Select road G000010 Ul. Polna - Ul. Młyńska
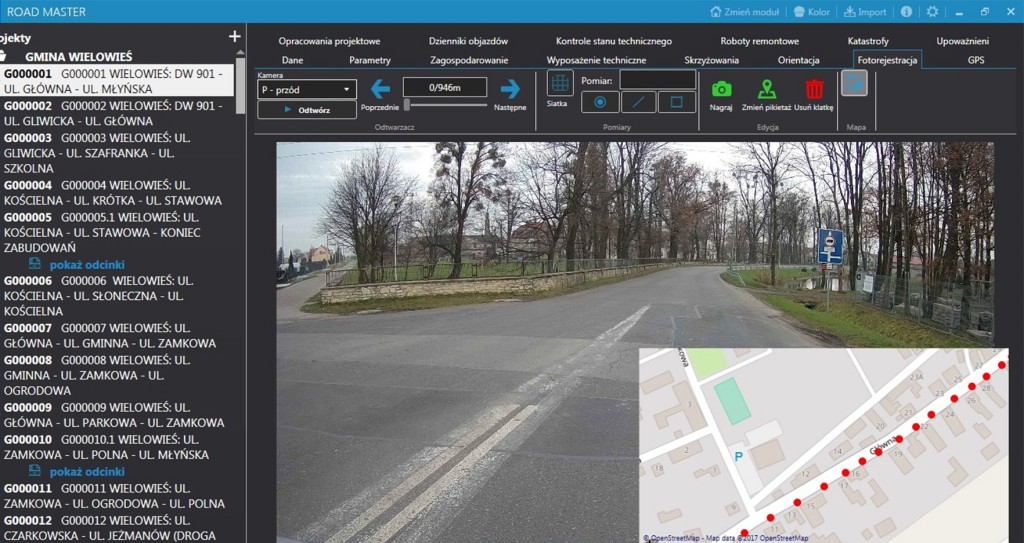Screen dimensions: 1024x543 pyautogui.click(x=116, y=446)
